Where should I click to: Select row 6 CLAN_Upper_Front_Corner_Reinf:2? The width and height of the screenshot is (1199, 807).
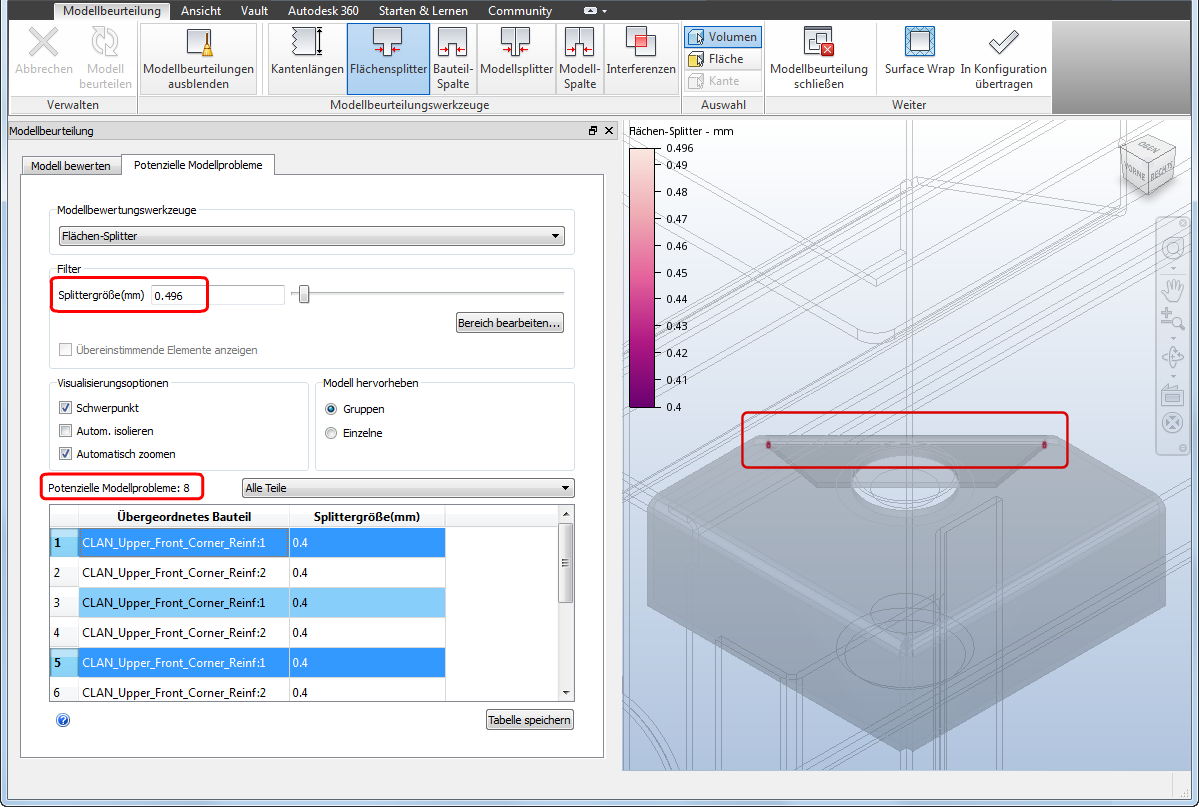coord(248,691)
